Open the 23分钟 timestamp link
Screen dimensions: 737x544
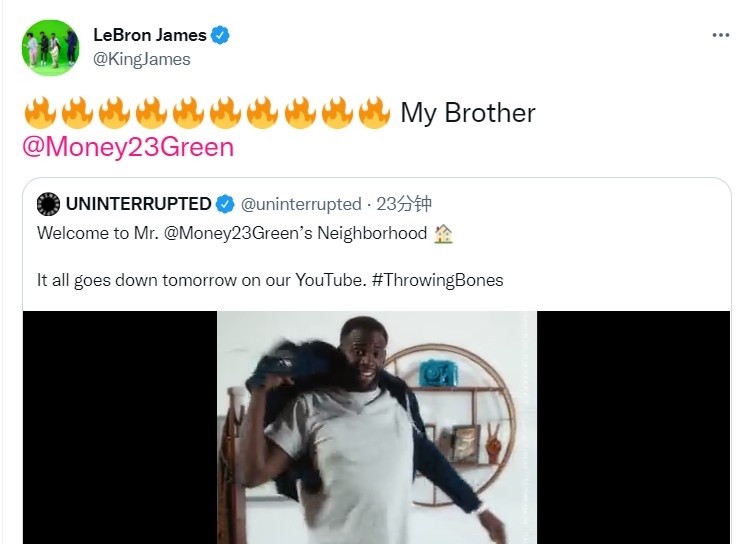(404, 204)
